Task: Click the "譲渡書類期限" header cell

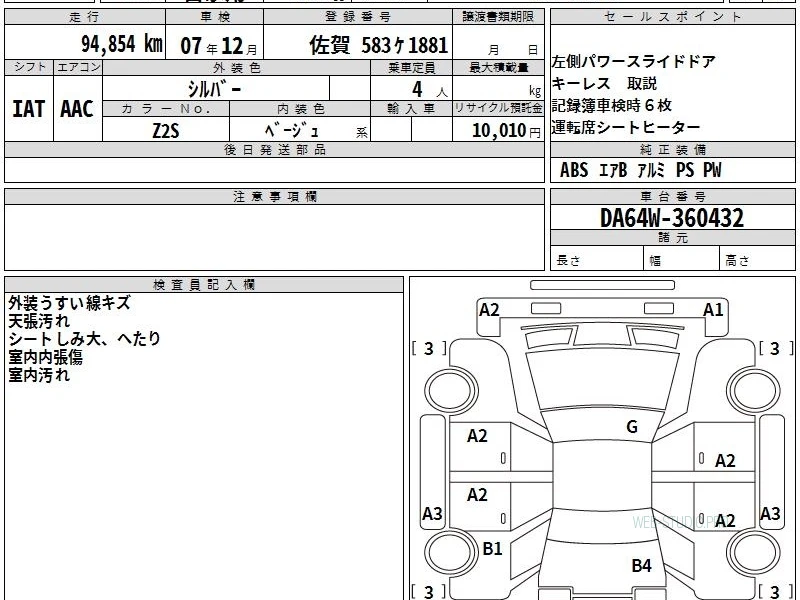Action: pos(498,17)
